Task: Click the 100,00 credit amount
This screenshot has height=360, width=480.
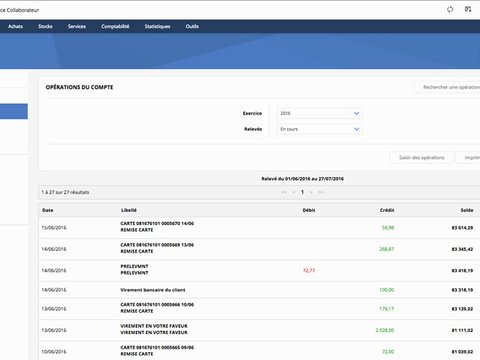Action: (387, 290)
